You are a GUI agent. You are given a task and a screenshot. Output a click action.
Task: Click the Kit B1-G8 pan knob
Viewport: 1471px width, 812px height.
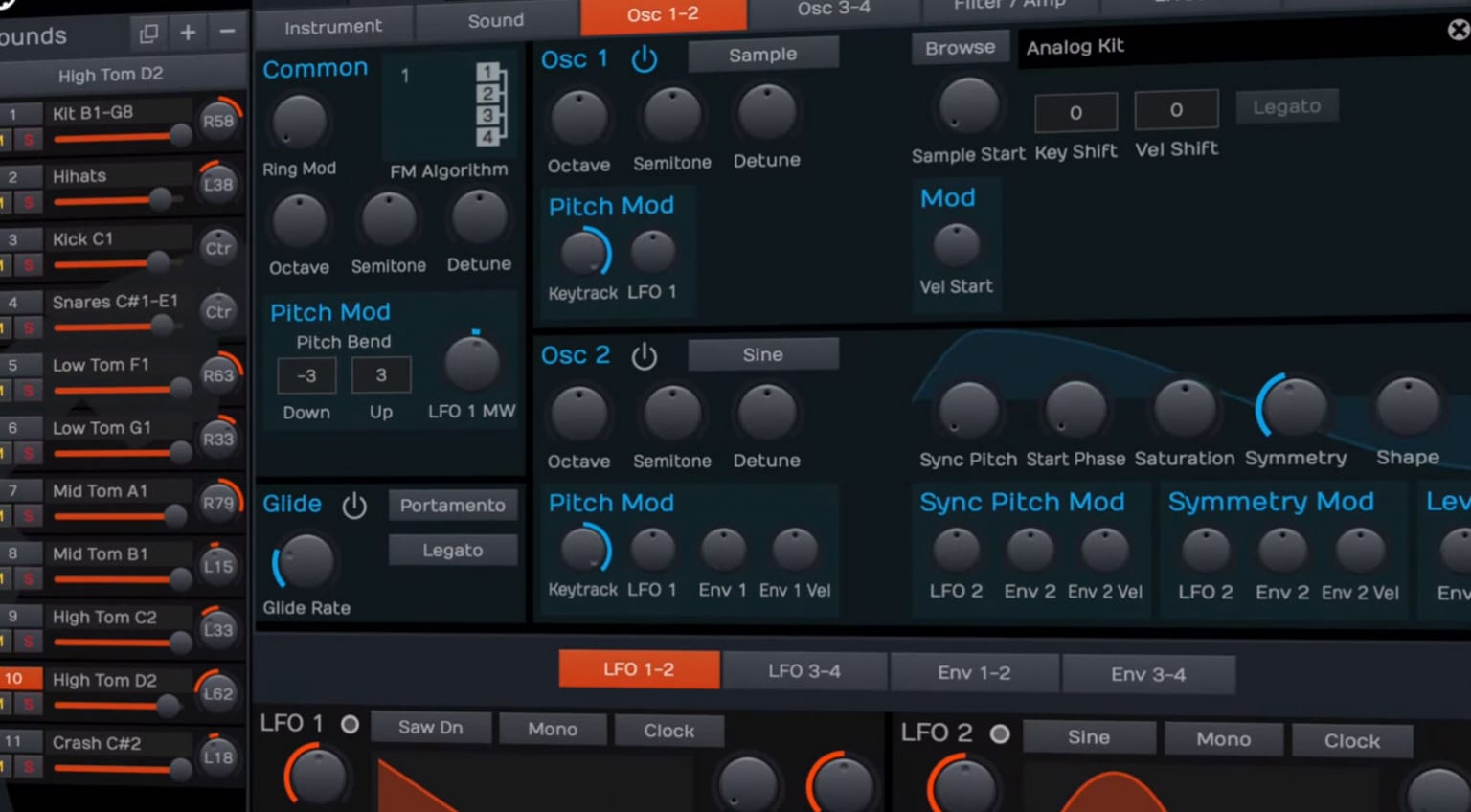(x=218, y=122)
